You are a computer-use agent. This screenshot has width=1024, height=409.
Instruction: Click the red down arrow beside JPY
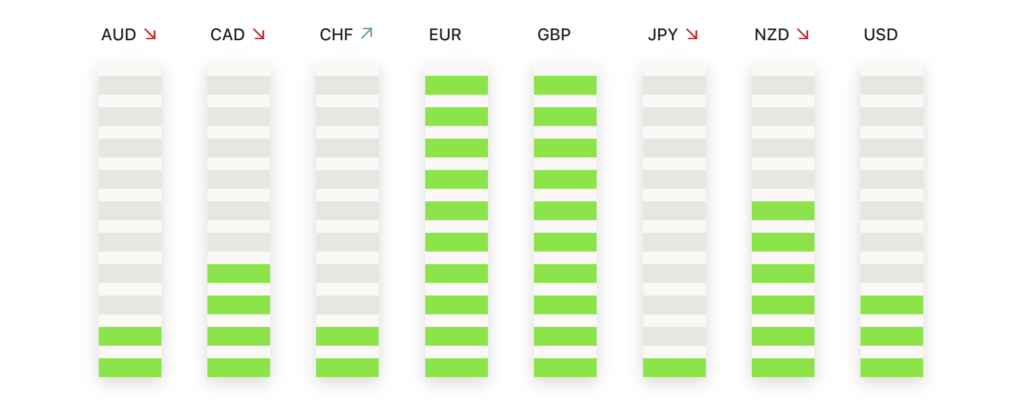(692, 35)
